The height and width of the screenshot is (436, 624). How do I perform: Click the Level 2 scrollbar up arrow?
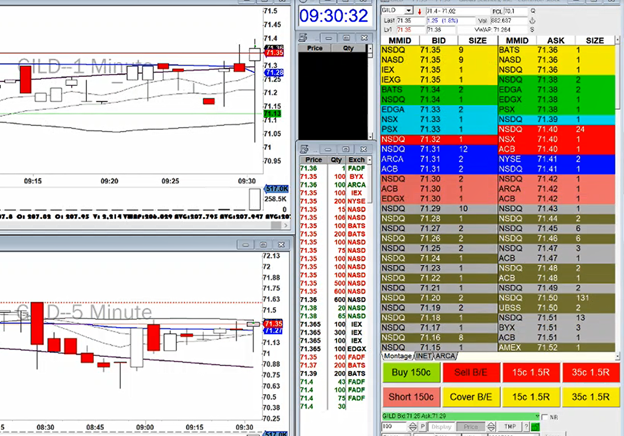[619, 40]
